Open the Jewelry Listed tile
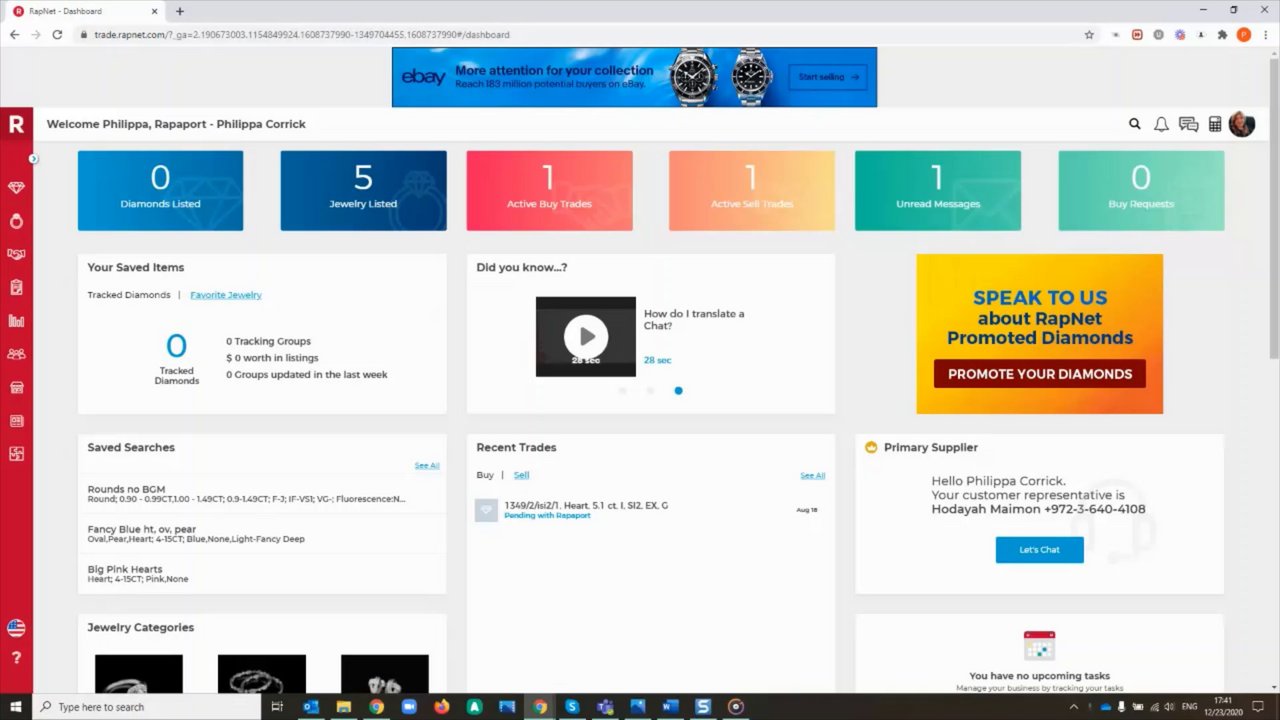 [363, 190]
